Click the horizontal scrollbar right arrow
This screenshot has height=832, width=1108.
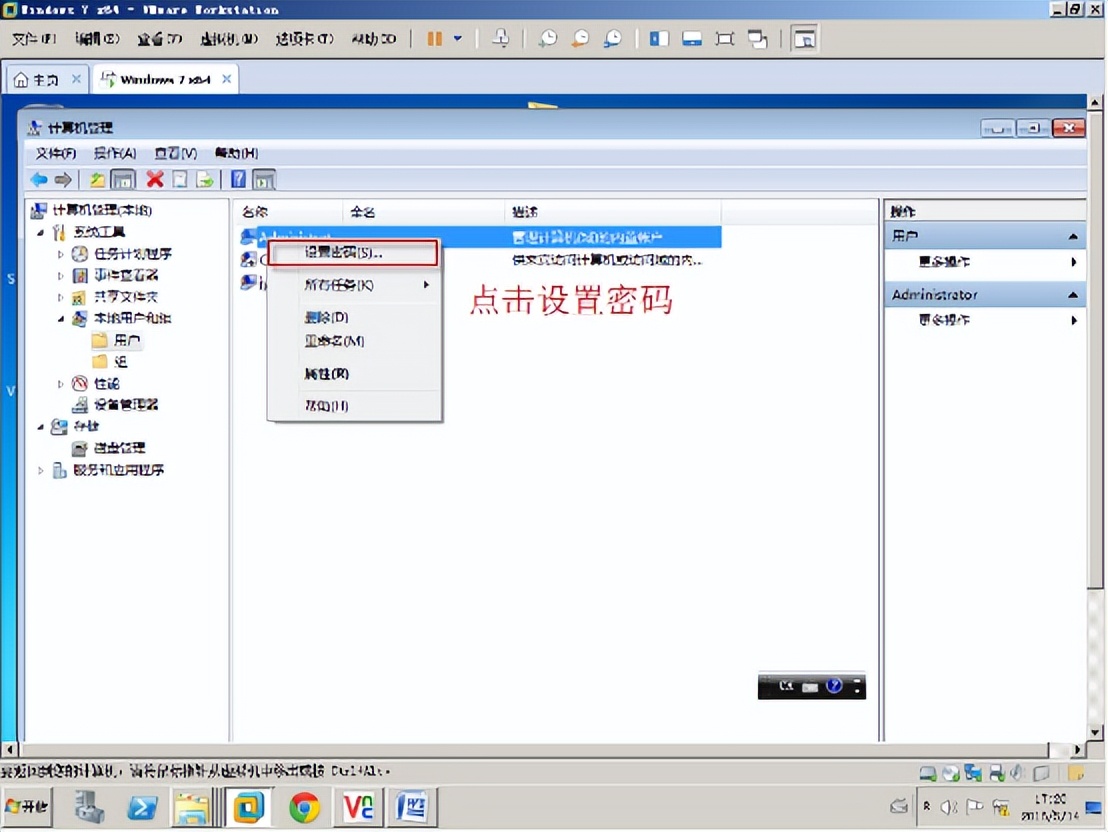(x=1078, y=749)
